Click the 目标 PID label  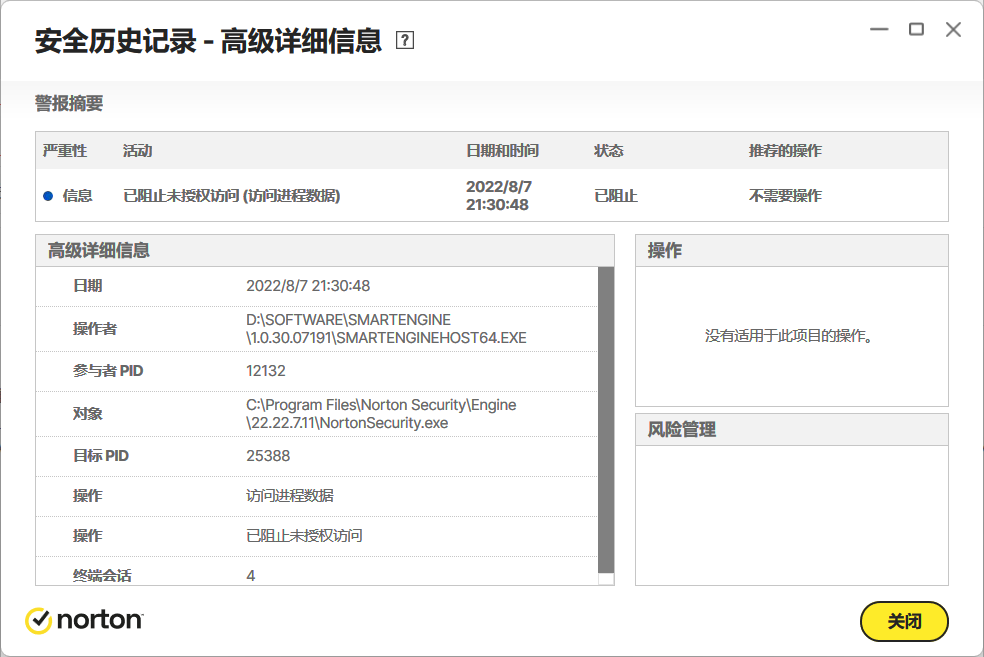(100, 456)
